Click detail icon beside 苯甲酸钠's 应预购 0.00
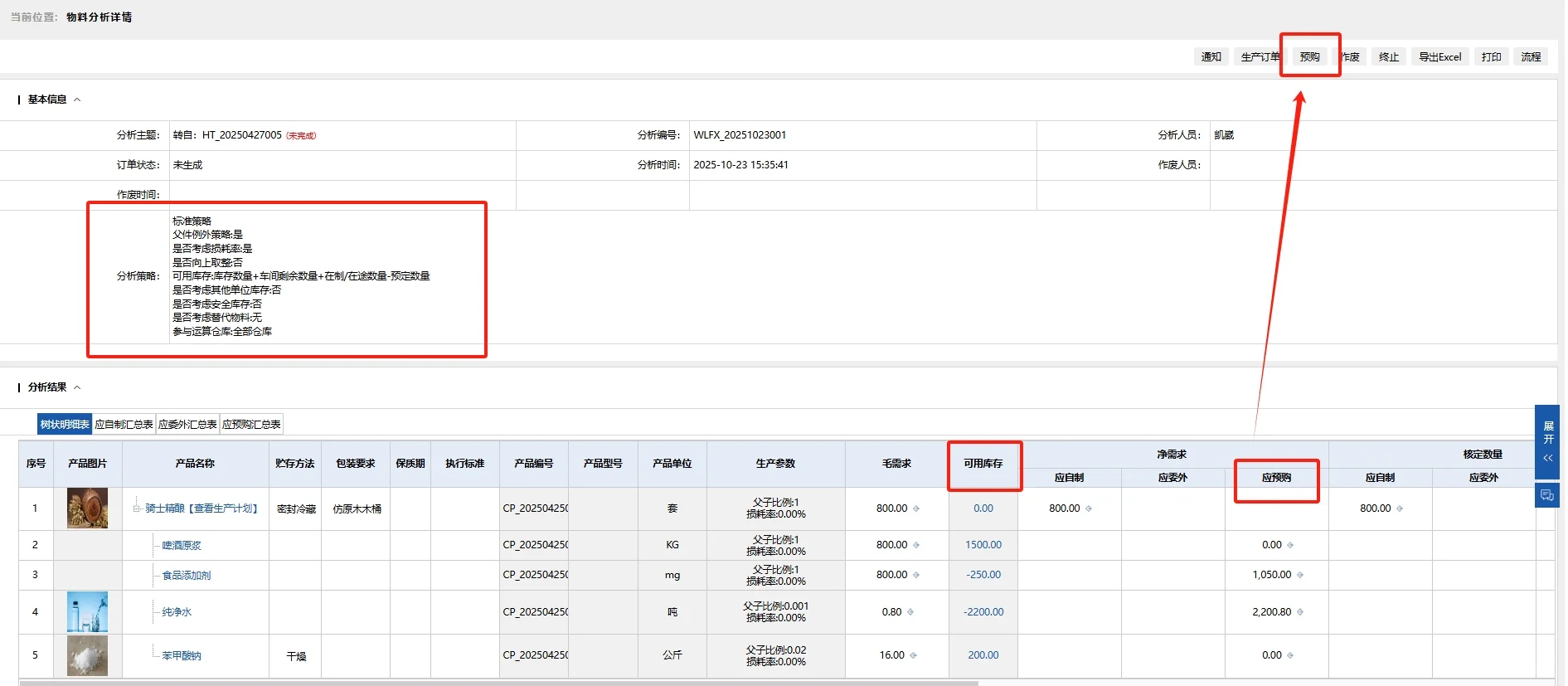Image resolution: width=1568 pixels, height=686 pixels. [x=1290, y=655]
